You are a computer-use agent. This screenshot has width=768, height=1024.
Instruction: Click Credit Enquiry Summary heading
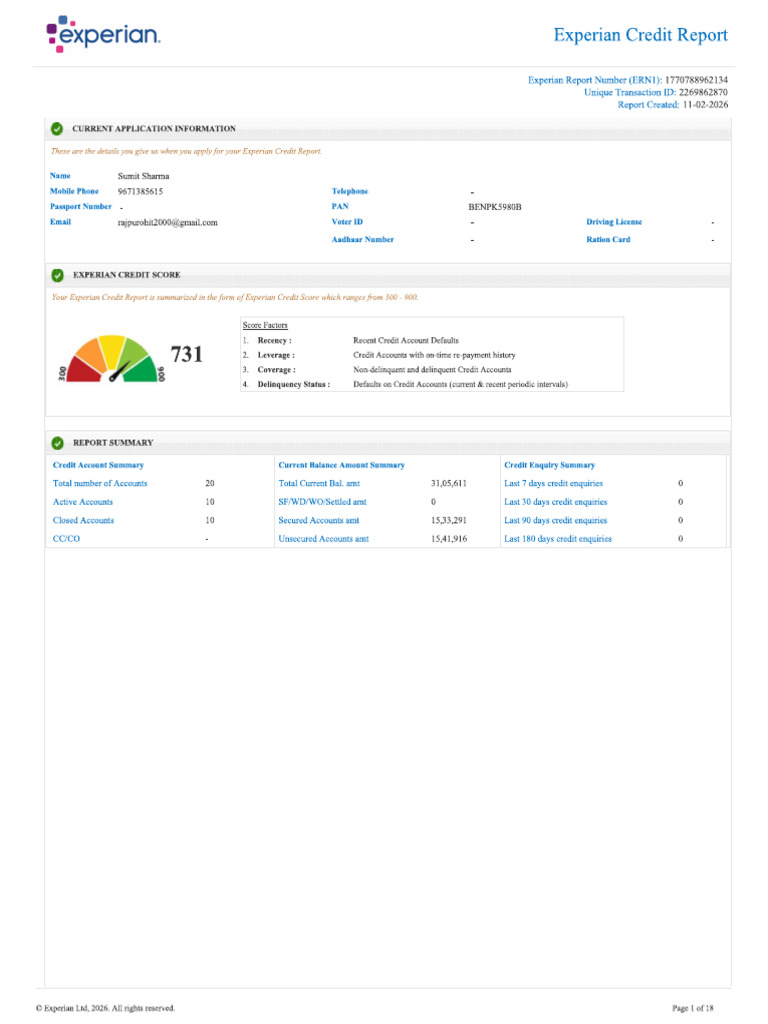[549, 466]
